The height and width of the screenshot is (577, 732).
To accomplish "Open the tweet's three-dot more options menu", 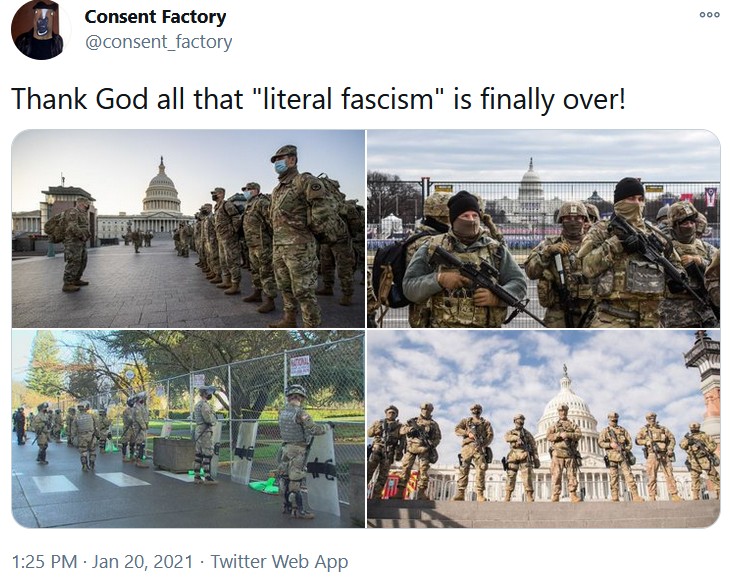I will (x=709, y=14).
